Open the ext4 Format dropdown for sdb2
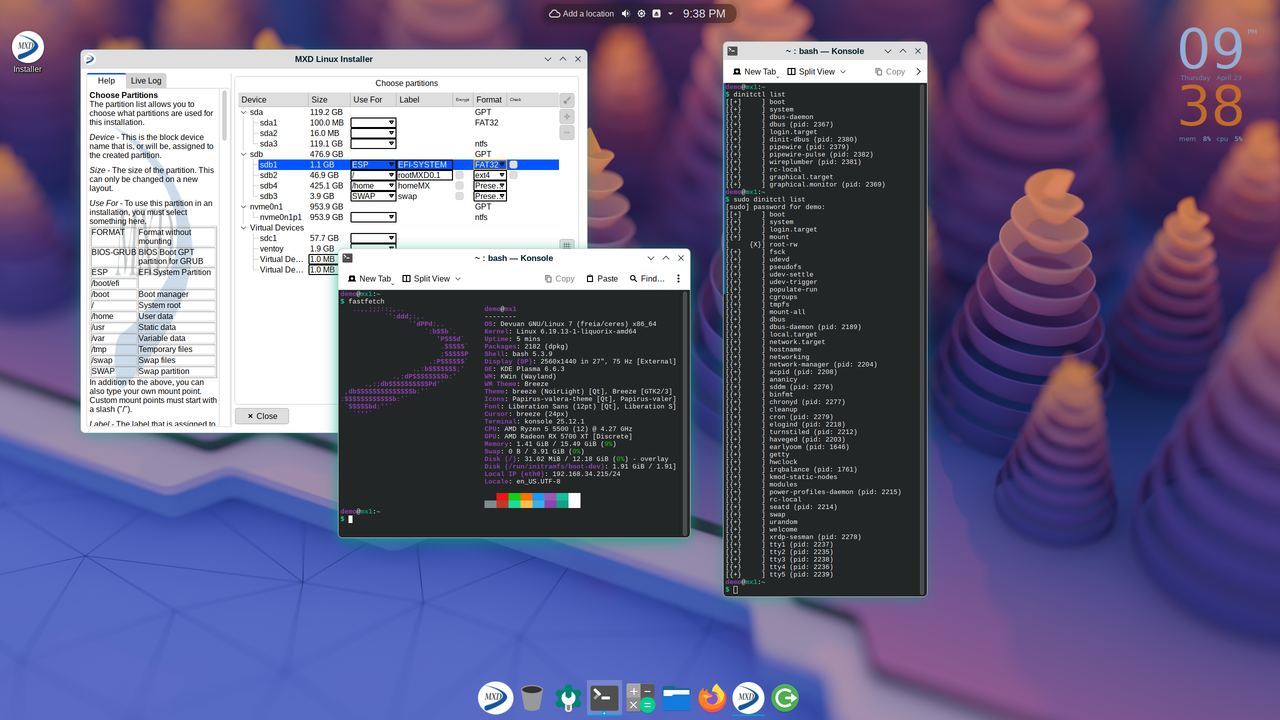Screen dimensions: 1280x720 point(490,175)
